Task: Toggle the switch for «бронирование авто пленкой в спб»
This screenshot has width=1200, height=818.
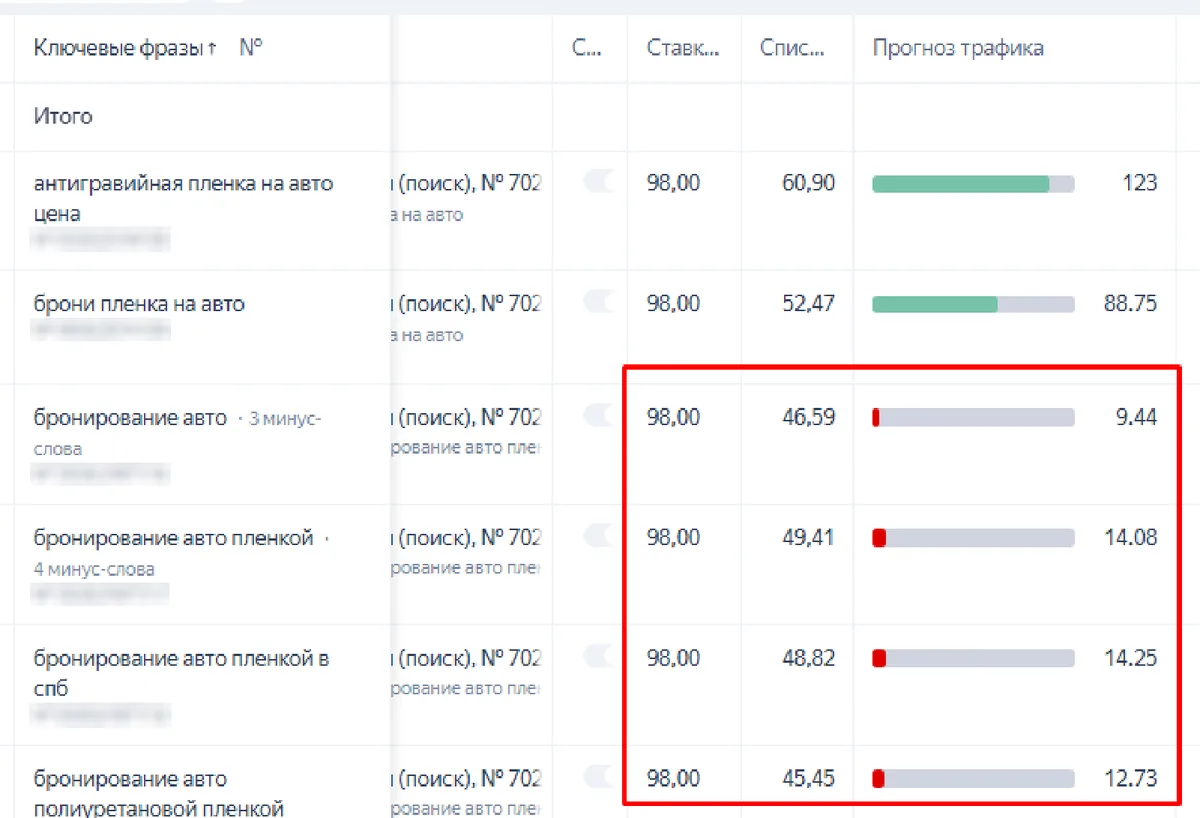Action: pos(598,656)
